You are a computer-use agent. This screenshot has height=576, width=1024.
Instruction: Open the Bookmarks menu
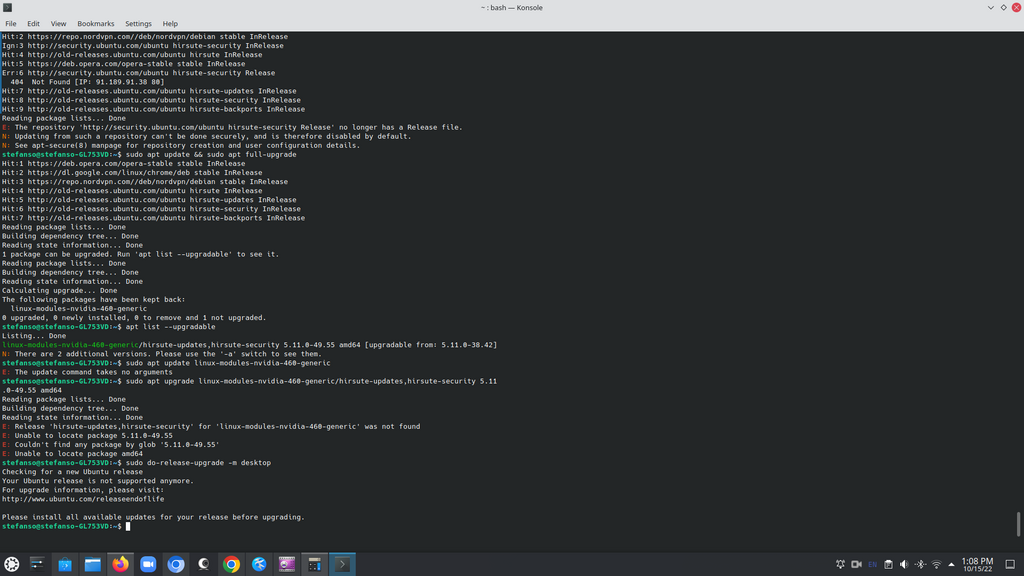pos(96,23)
